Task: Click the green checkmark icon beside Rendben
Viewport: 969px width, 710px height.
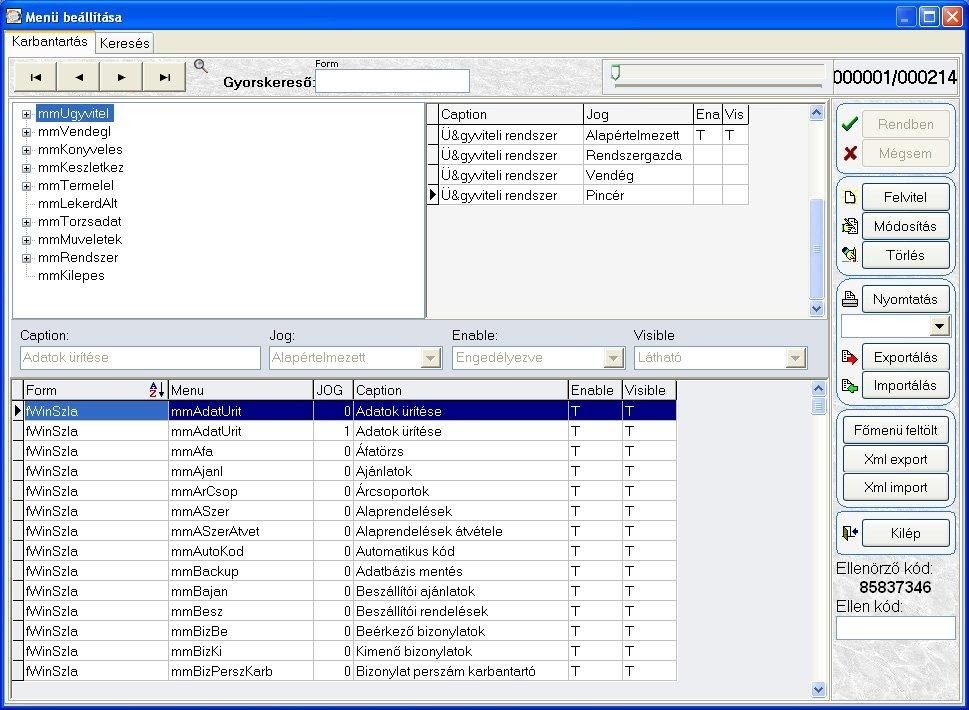Action: coord(850,124)
